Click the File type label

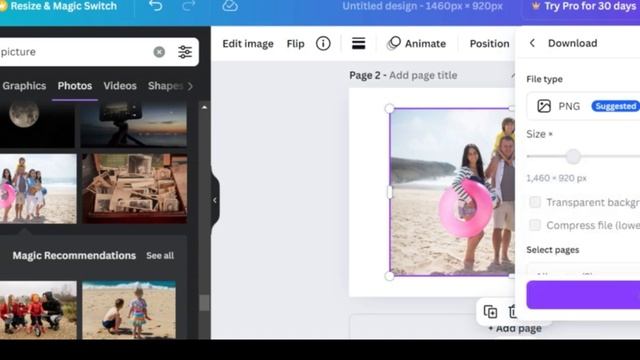pyautogui.click(x=544, y=79)
